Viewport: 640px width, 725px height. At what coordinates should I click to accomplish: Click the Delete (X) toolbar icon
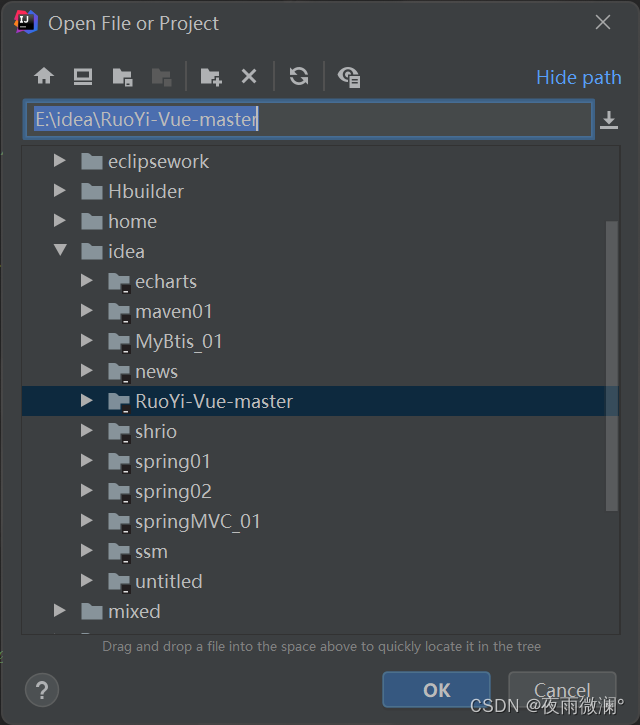coord(249,76)
